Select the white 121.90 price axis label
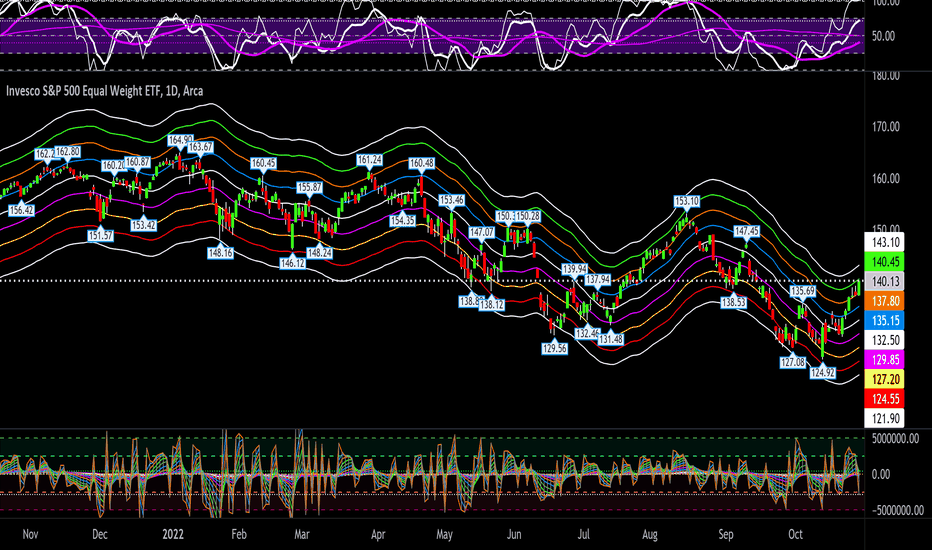932x550 pixels. click(884, 419)
